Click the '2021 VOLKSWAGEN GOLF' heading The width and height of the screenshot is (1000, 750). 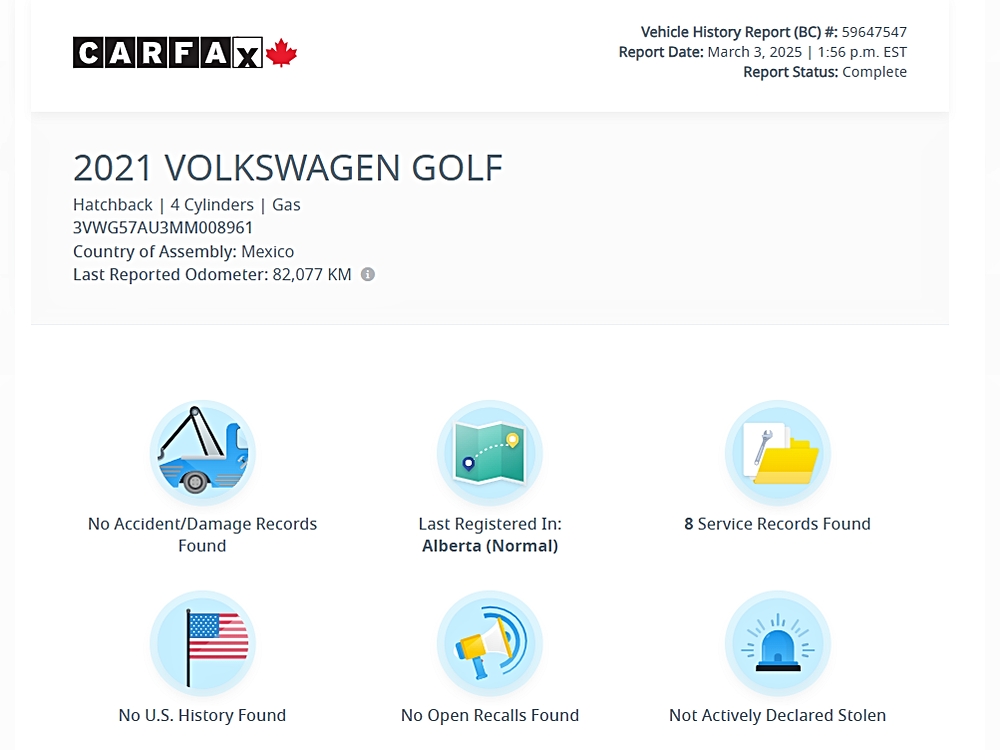[288, 168]
